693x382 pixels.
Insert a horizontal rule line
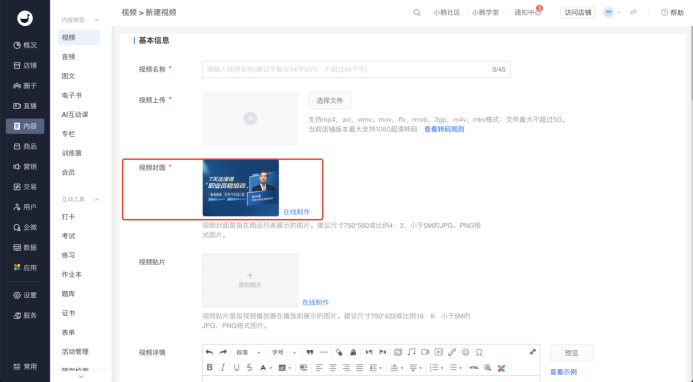324,352
